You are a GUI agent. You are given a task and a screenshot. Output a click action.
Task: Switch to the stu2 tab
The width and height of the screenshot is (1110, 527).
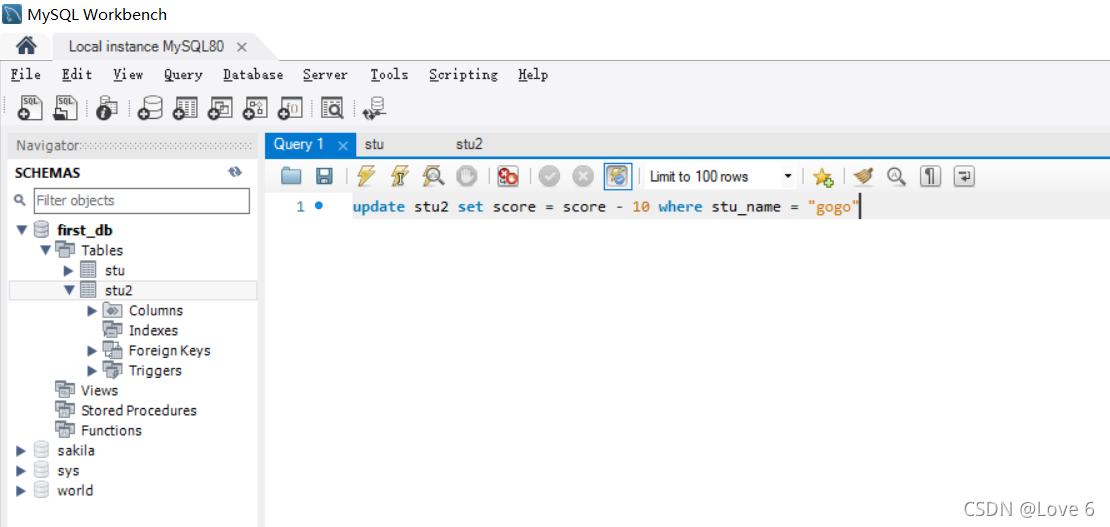coord(469,144)
